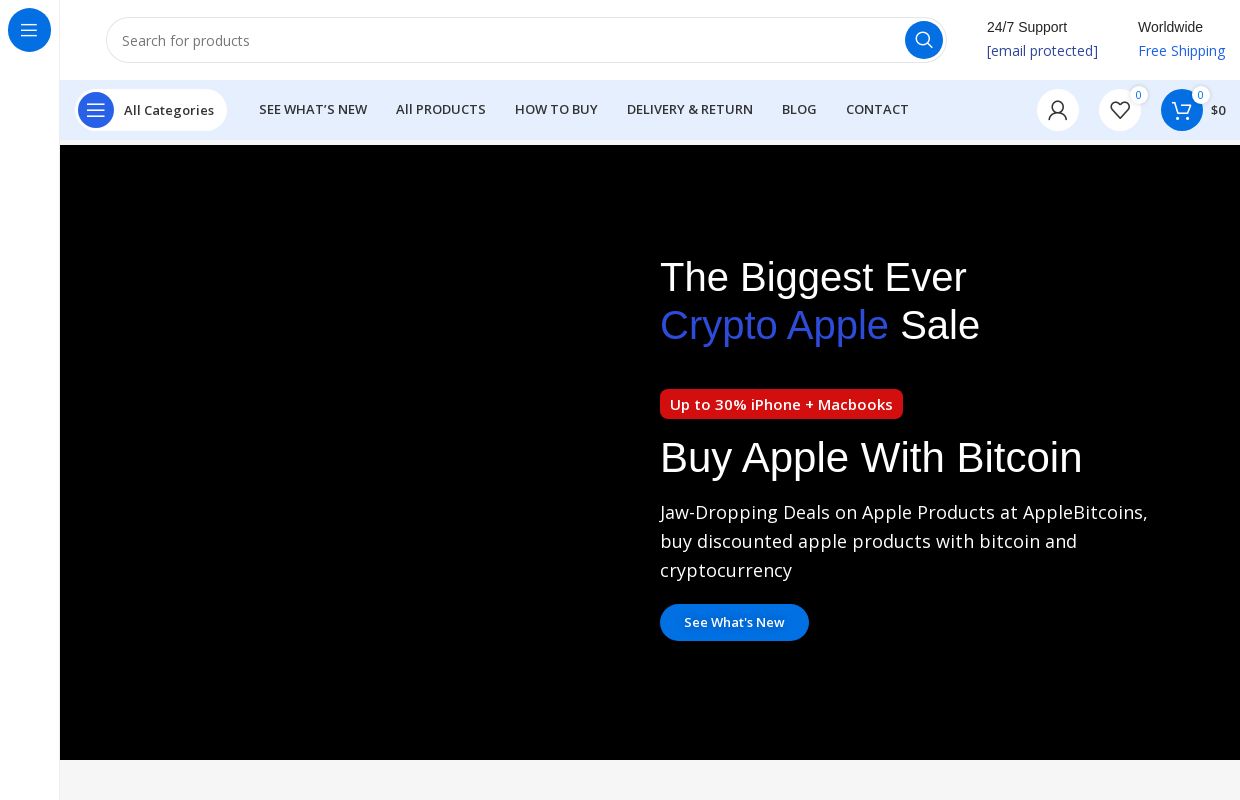Navigate to the BLOG section

click(799, 109)
